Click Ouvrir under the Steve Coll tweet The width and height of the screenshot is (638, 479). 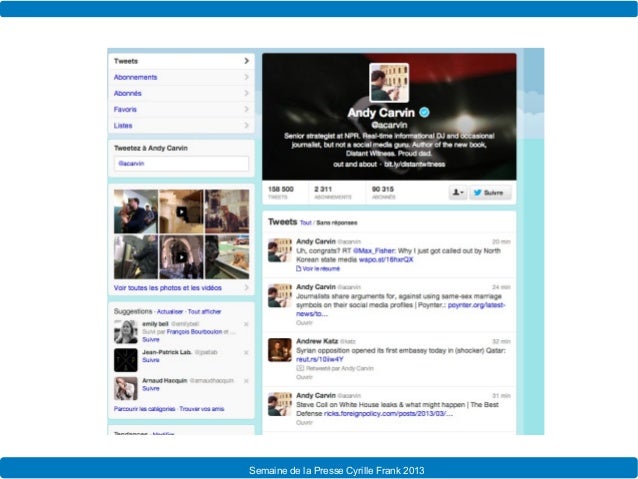pyautogui.click(x=304, y=422)
